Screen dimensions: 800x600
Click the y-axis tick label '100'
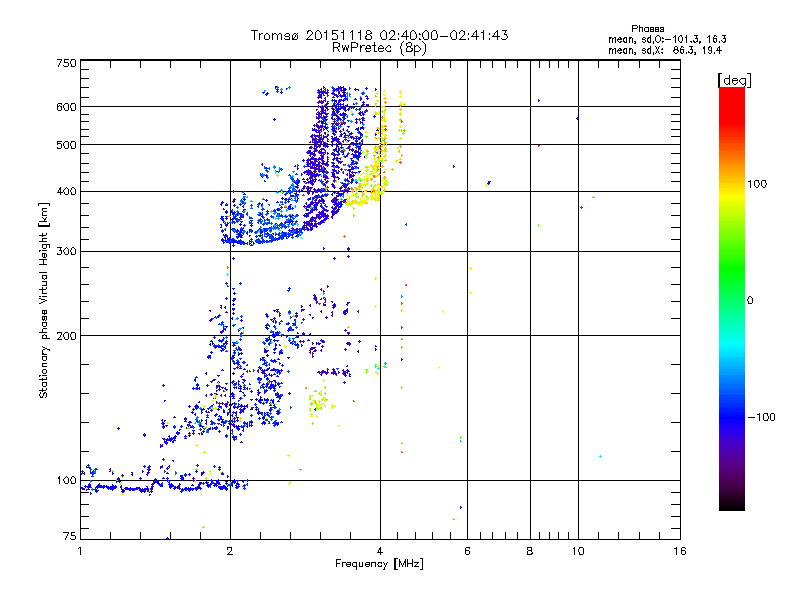(x=66, y=481)
